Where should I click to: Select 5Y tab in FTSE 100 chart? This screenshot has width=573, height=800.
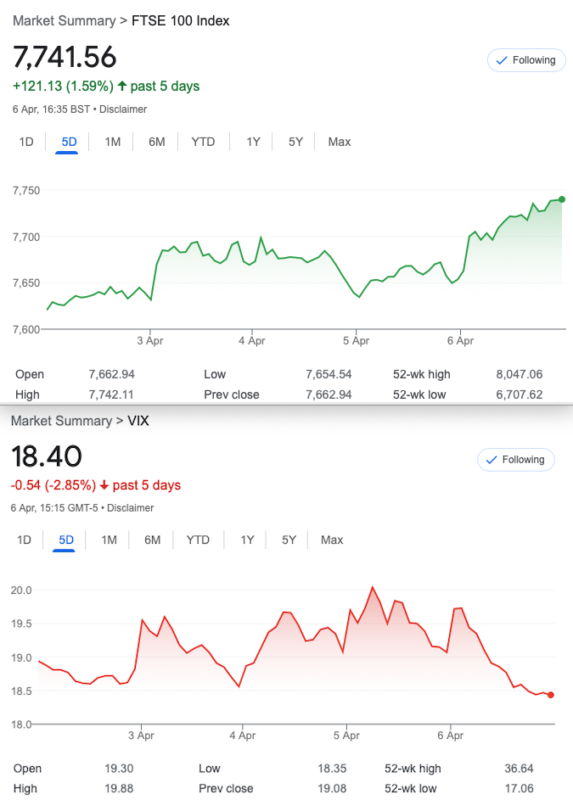[x=295, y=142]
